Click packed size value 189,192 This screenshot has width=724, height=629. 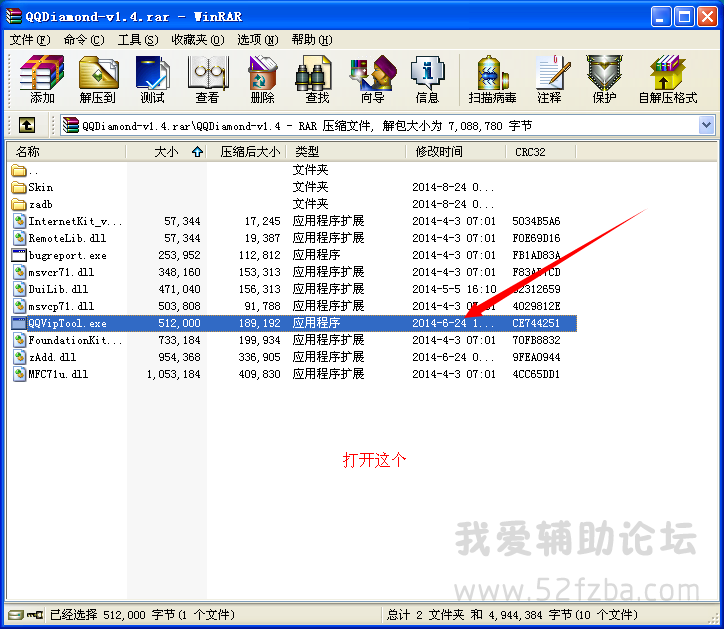[259, 323]
